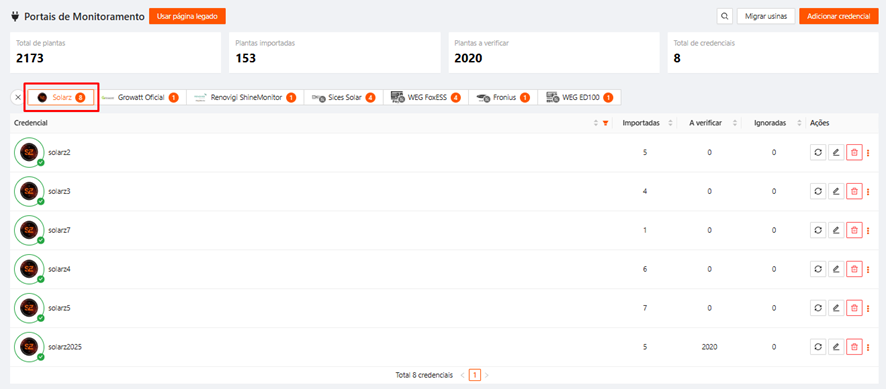Click the Total 8 credenciais text
The width and height of the screenshot is (886, 389).
click(424, 375)
